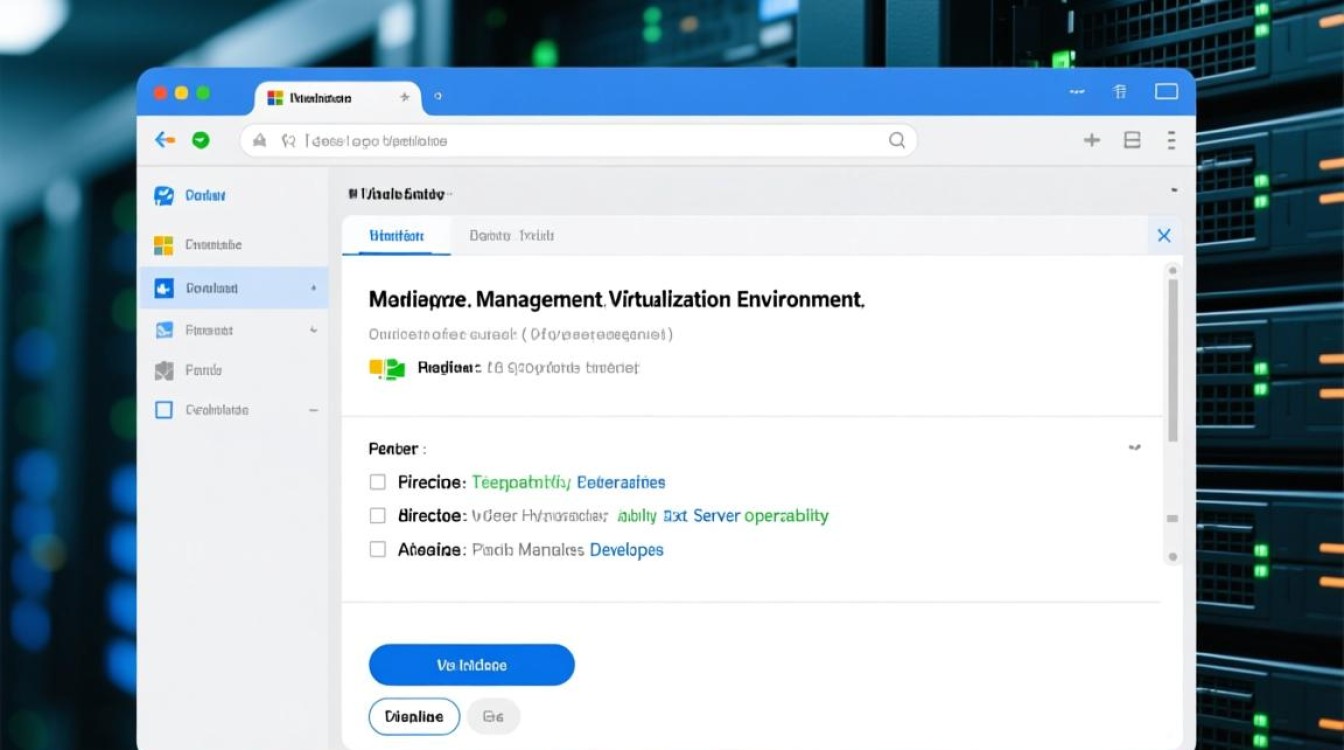Close the panel with the blue X
The image size is (1344, 750).
pyautogui.click(x=1164, y=236)
